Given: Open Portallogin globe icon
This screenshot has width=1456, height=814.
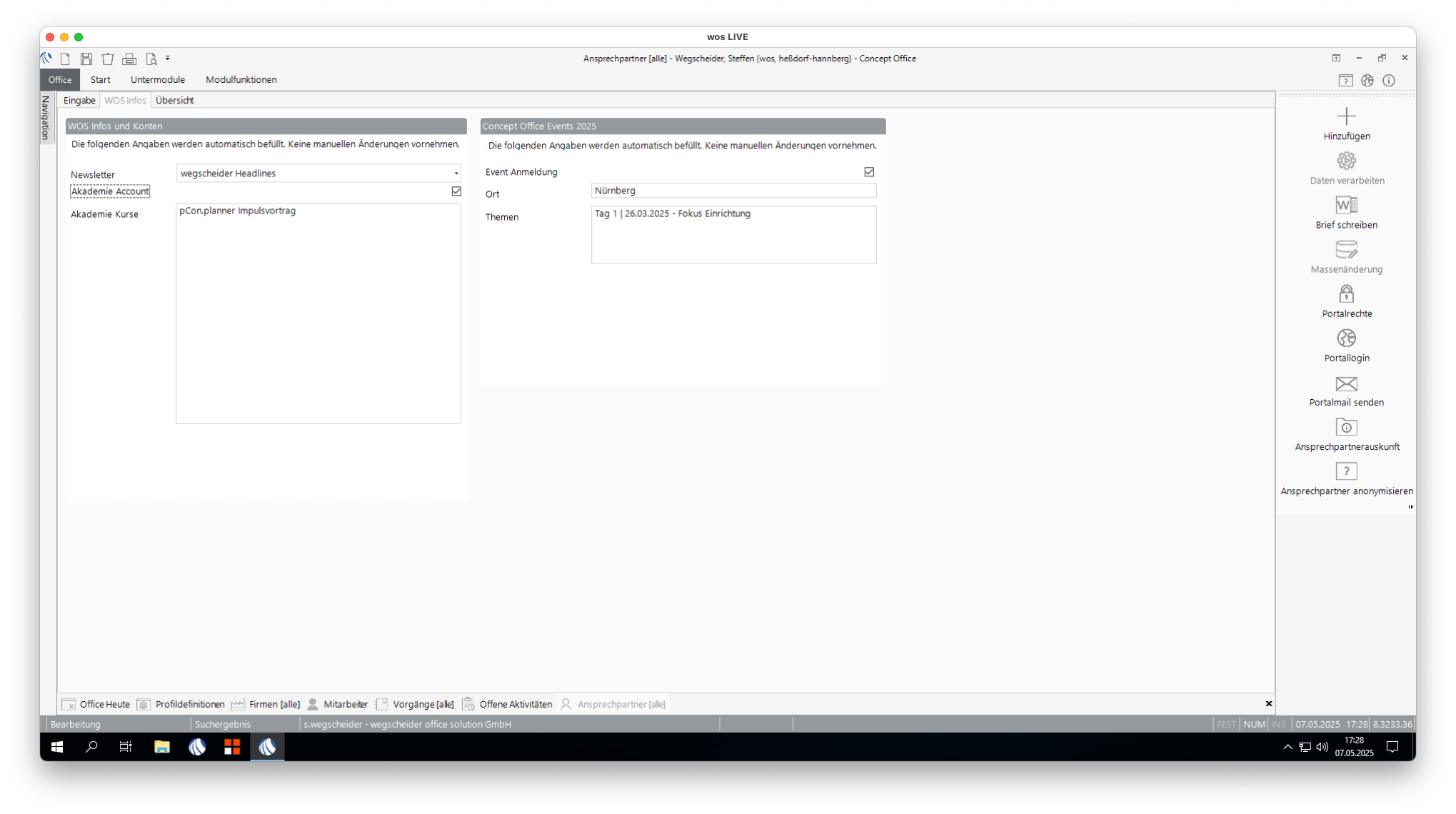Looking at the screenshot, I should tap(1346, 338).
